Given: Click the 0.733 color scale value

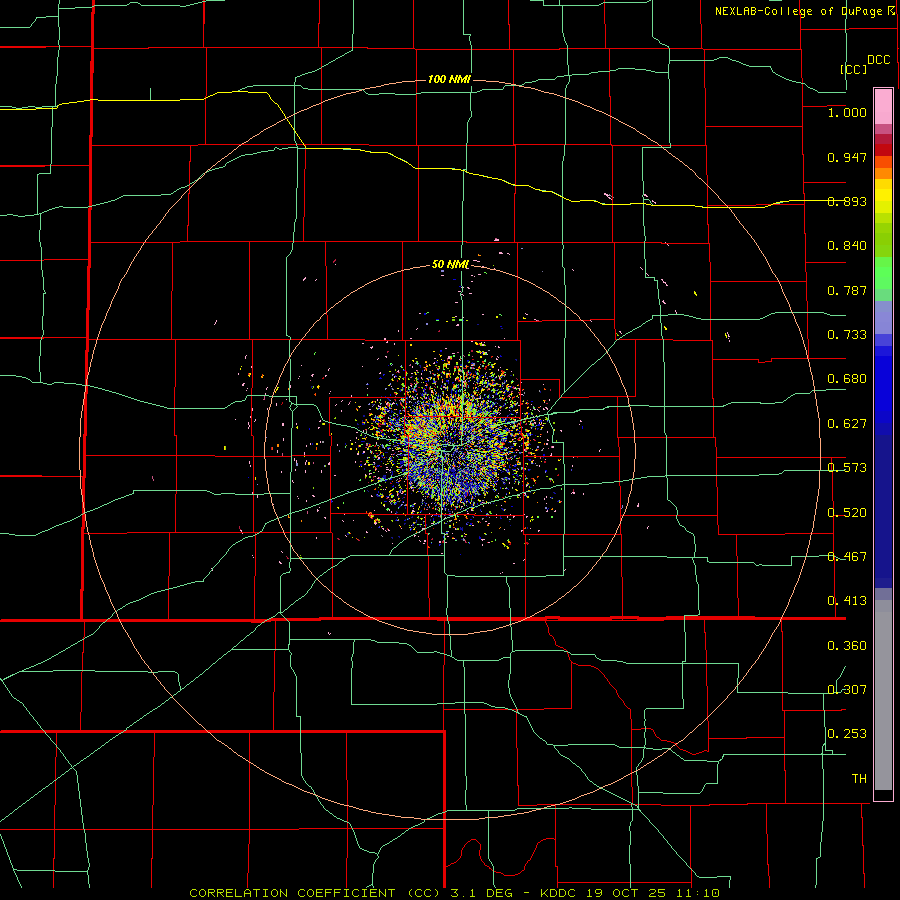Looking at the screenshot, I should coord(847,335).
